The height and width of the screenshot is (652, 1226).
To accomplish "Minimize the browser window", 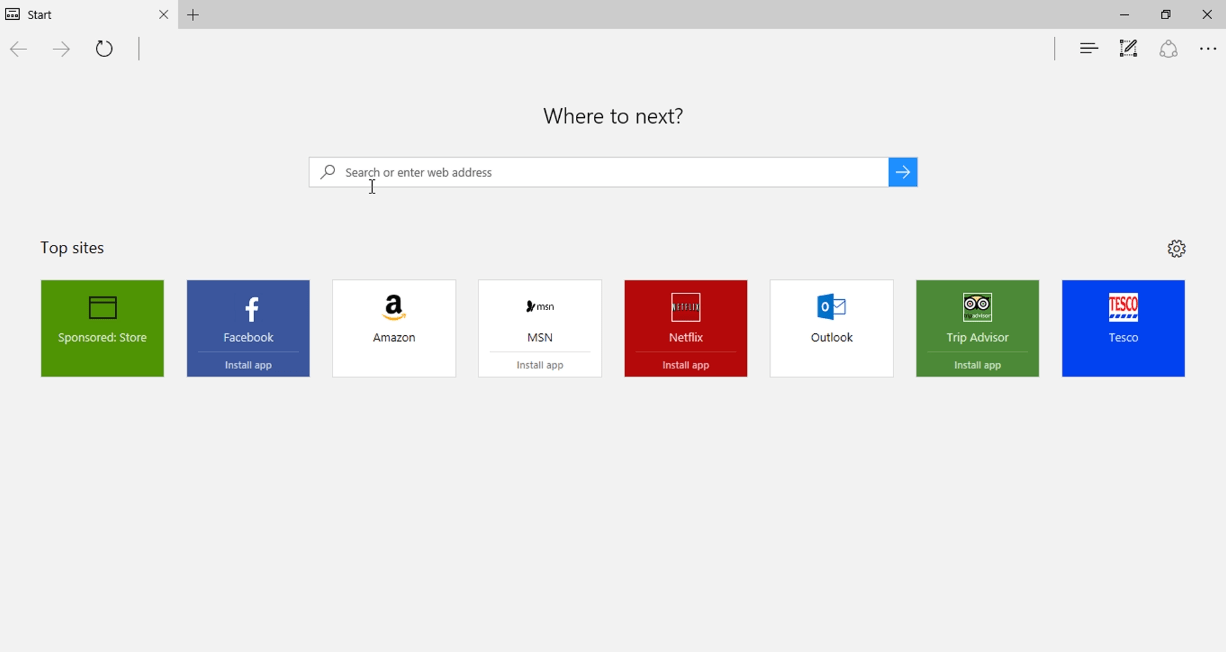I will coord(1125,15).
